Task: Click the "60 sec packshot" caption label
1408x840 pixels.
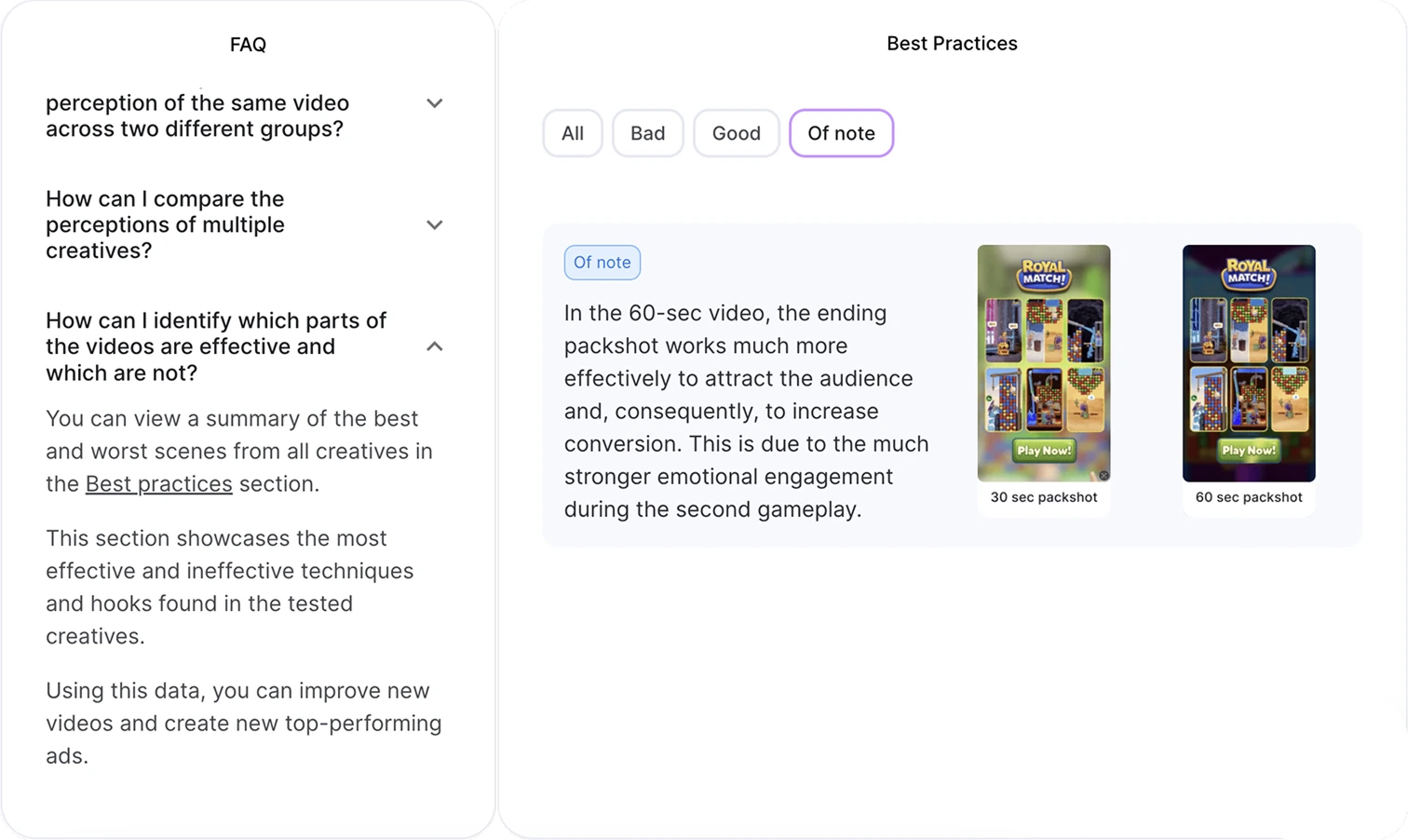Action: point(1248,497)
